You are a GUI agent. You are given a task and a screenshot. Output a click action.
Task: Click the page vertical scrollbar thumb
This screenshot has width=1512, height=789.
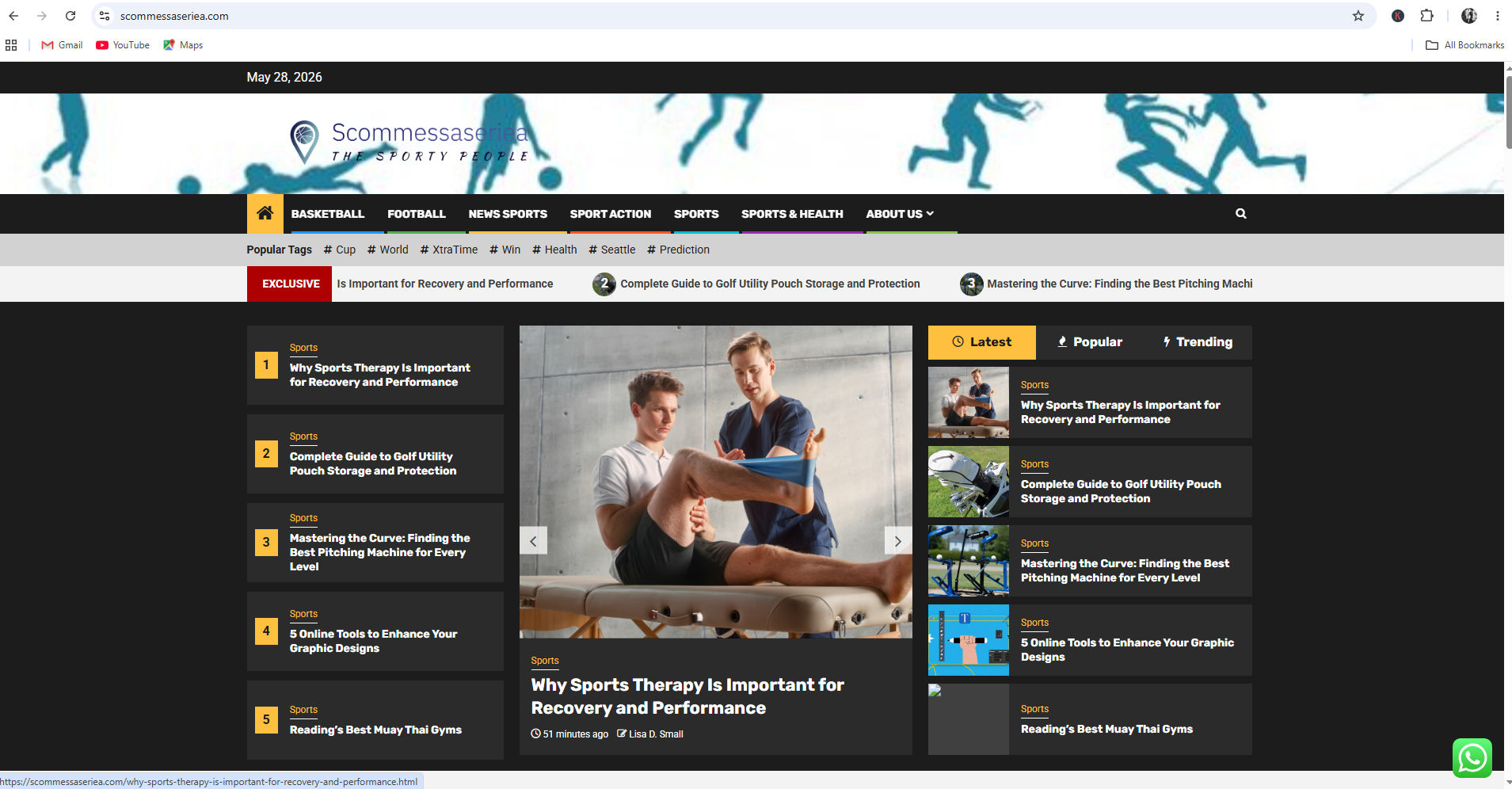[x=1507, y=111]
